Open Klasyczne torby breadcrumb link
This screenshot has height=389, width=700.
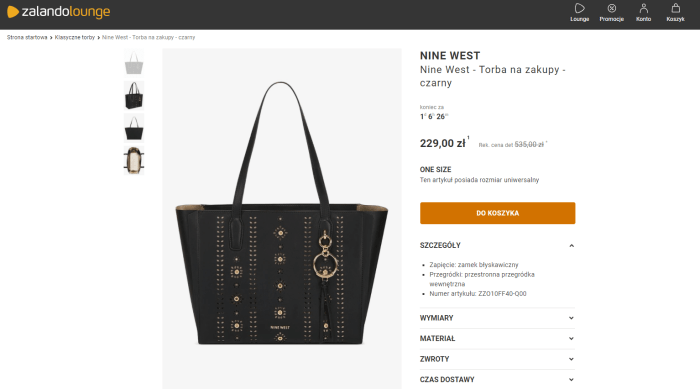coord(75,38)
